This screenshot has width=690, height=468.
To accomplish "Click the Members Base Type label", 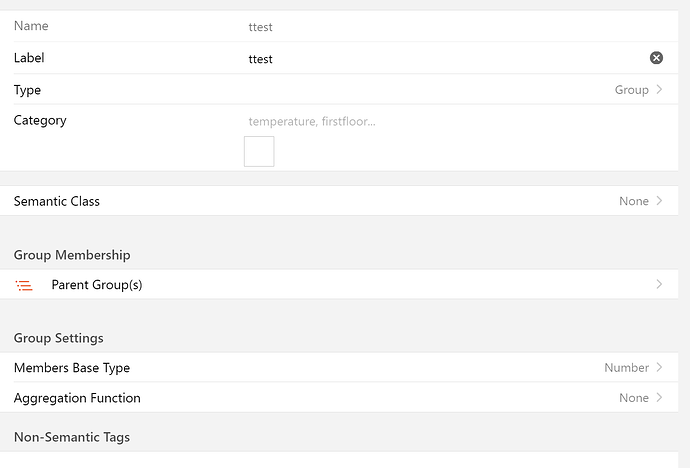I will tap(72, 368).
